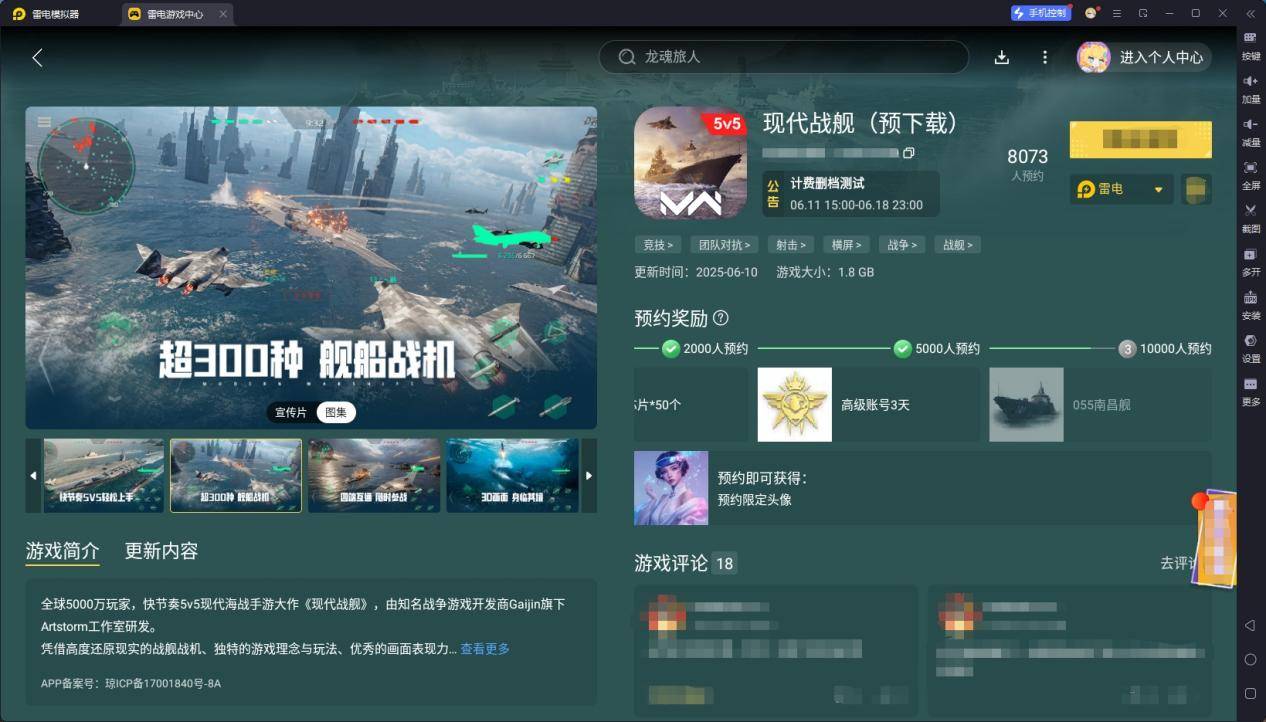Focus the 龙魂旅人 search field
The width and height of the screenshot is (1266, 722).
tap(783, 57)
